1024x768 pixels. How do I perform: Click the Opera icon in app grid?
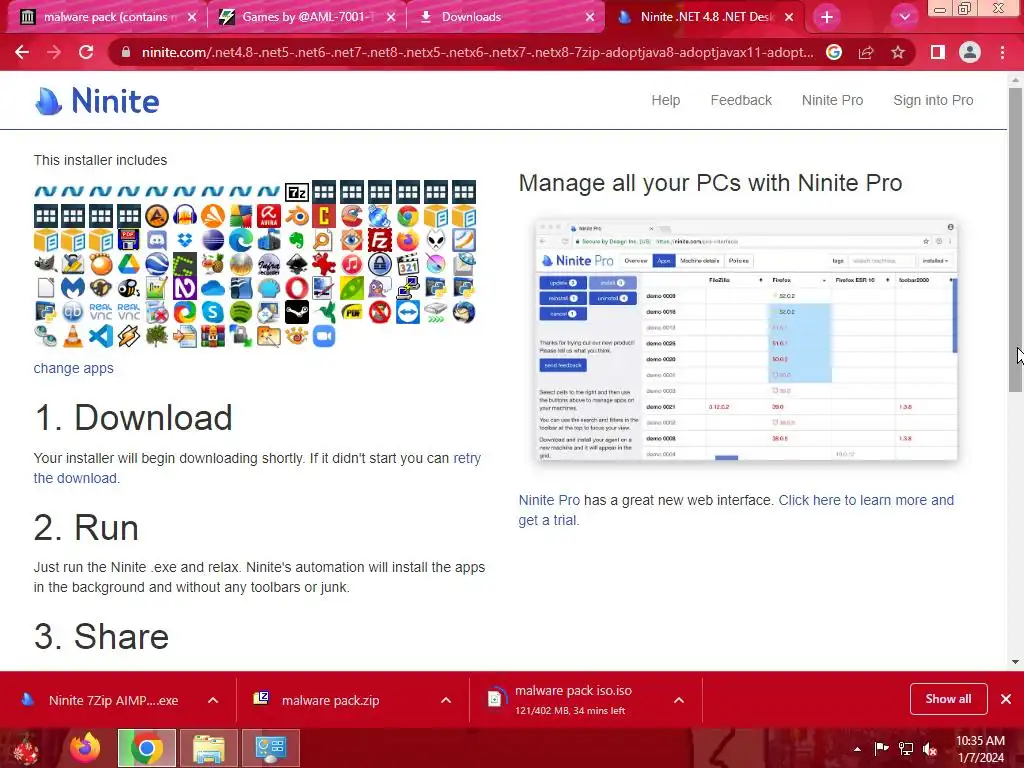point(297,288)
